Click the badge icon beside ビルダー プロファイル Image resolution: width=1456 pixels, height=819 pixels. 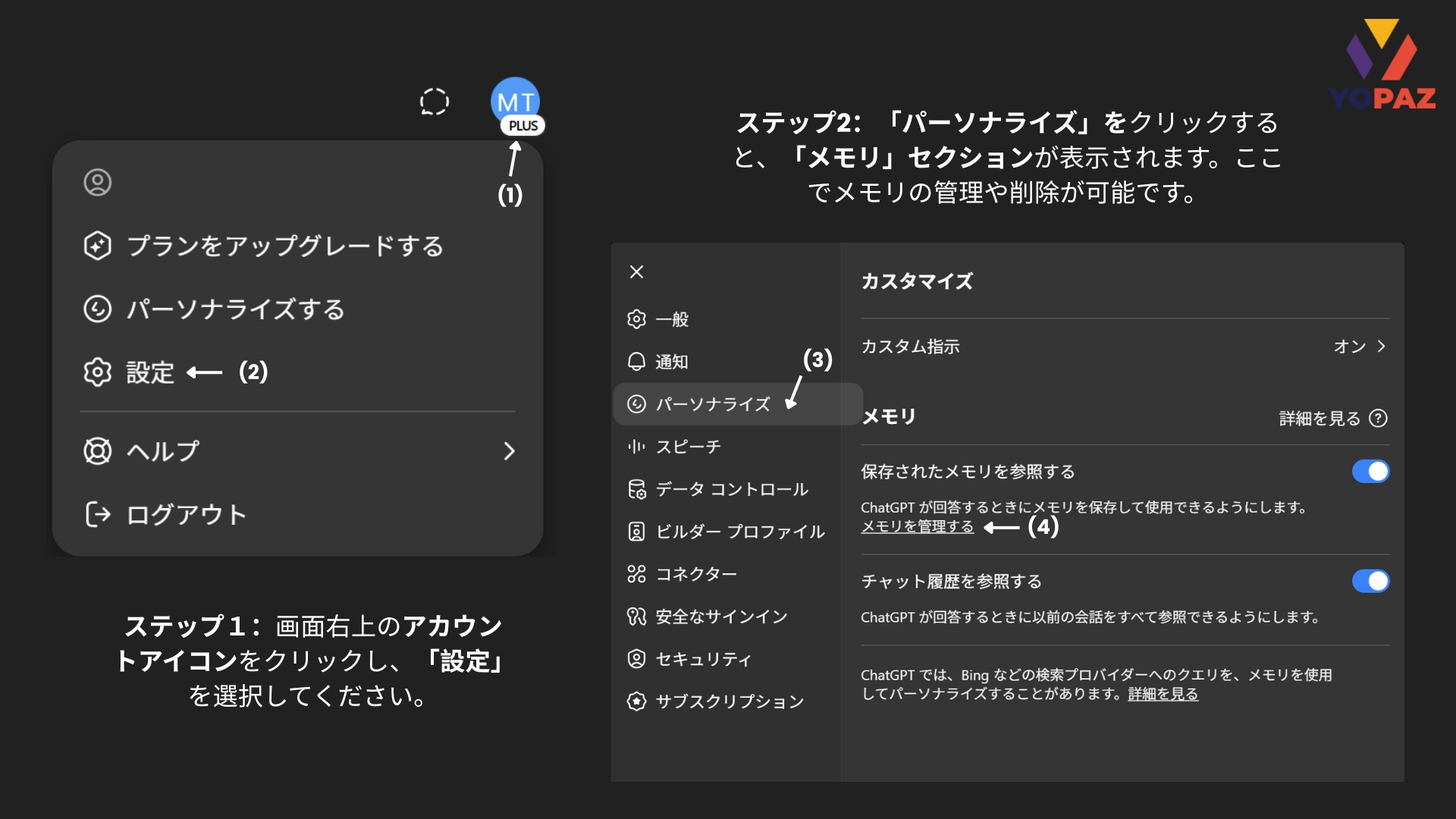click(636, 532)
